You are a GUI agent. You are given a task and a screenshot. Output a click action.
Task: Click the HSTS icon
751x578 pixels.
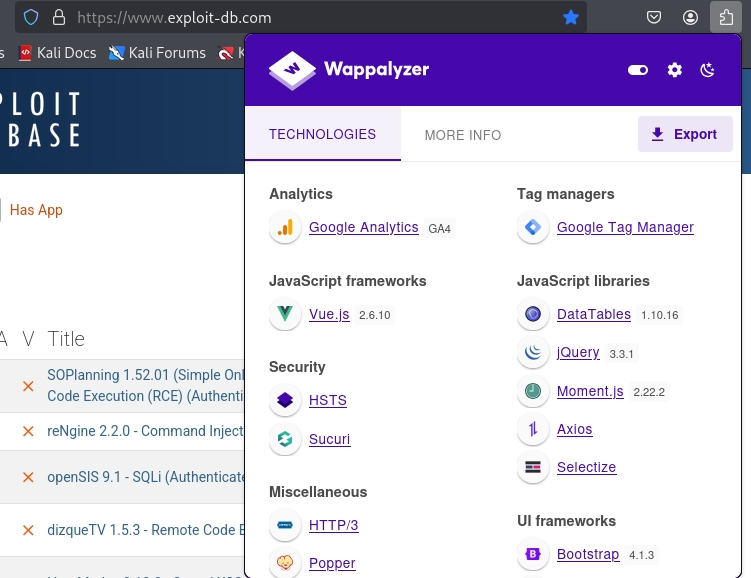pyautogui.click(x=285, y=400)
